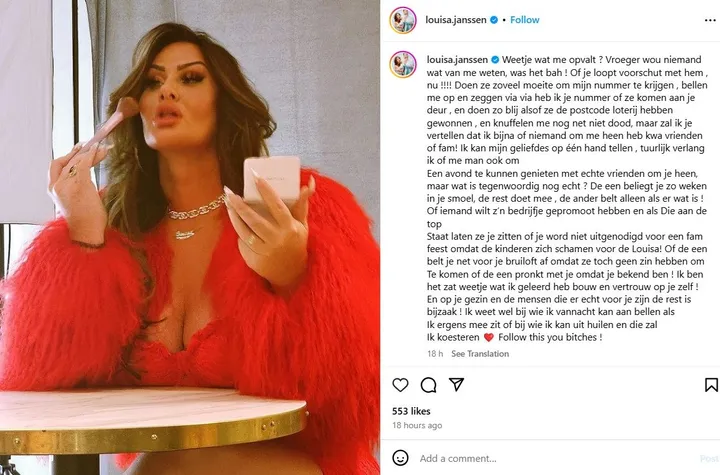Like the post with the heart icon
Screen dimensions: 720x475
(400, 385)
